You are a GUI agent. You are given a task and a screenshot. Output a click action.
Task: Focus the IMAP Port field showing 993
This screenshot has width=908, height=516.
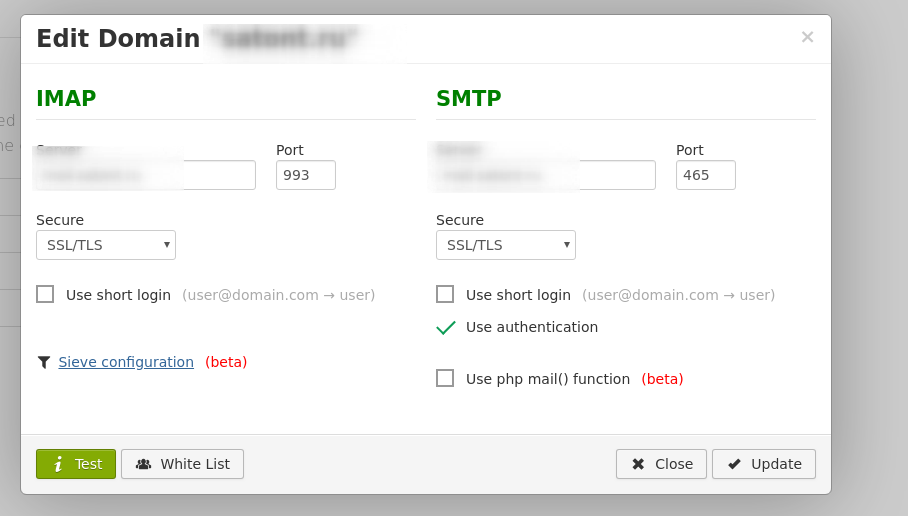pyautogui.click(x=306, y=175)
